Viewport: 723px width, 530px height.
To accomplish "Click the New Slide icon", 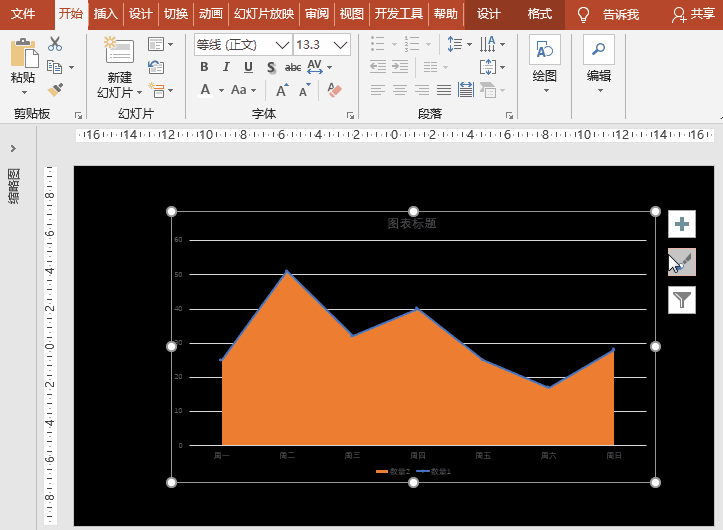I will 119,50.
